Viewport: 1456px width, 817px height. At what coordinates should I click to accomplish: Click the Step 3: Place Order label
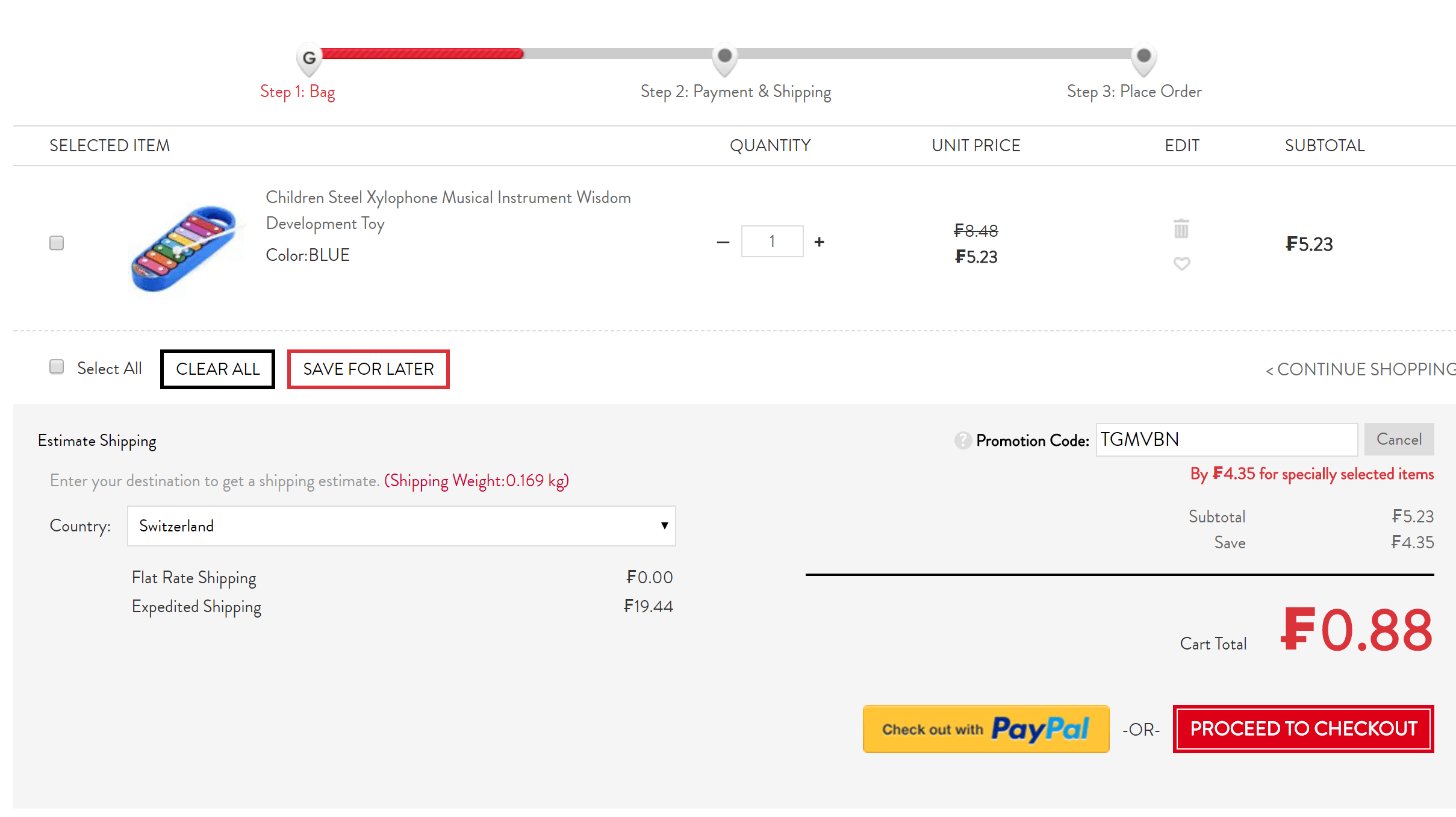coord(1134,92)
